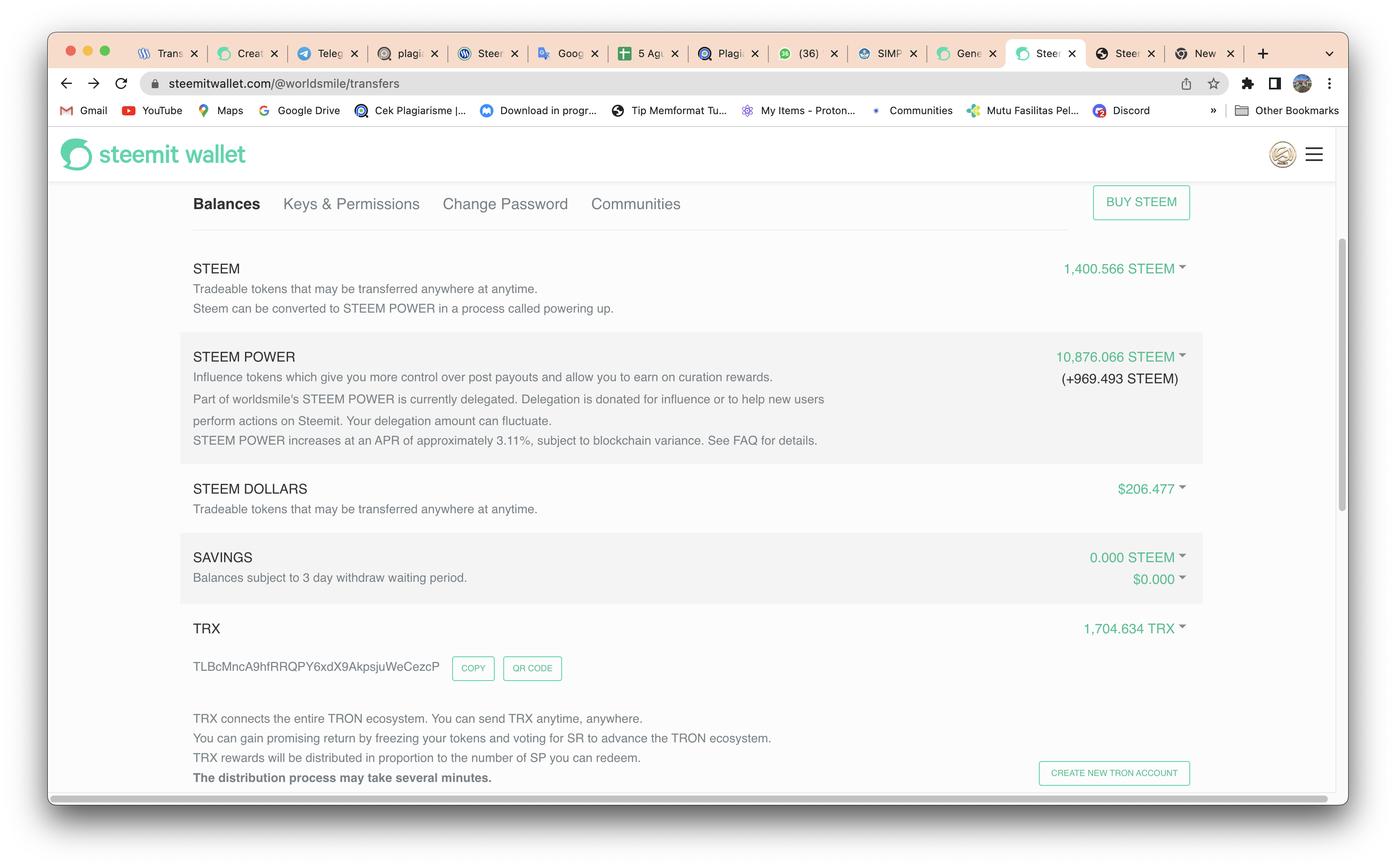
Task: Open the savings 0.000 STEEM dropdown
Action: (x=1138, y=557)
